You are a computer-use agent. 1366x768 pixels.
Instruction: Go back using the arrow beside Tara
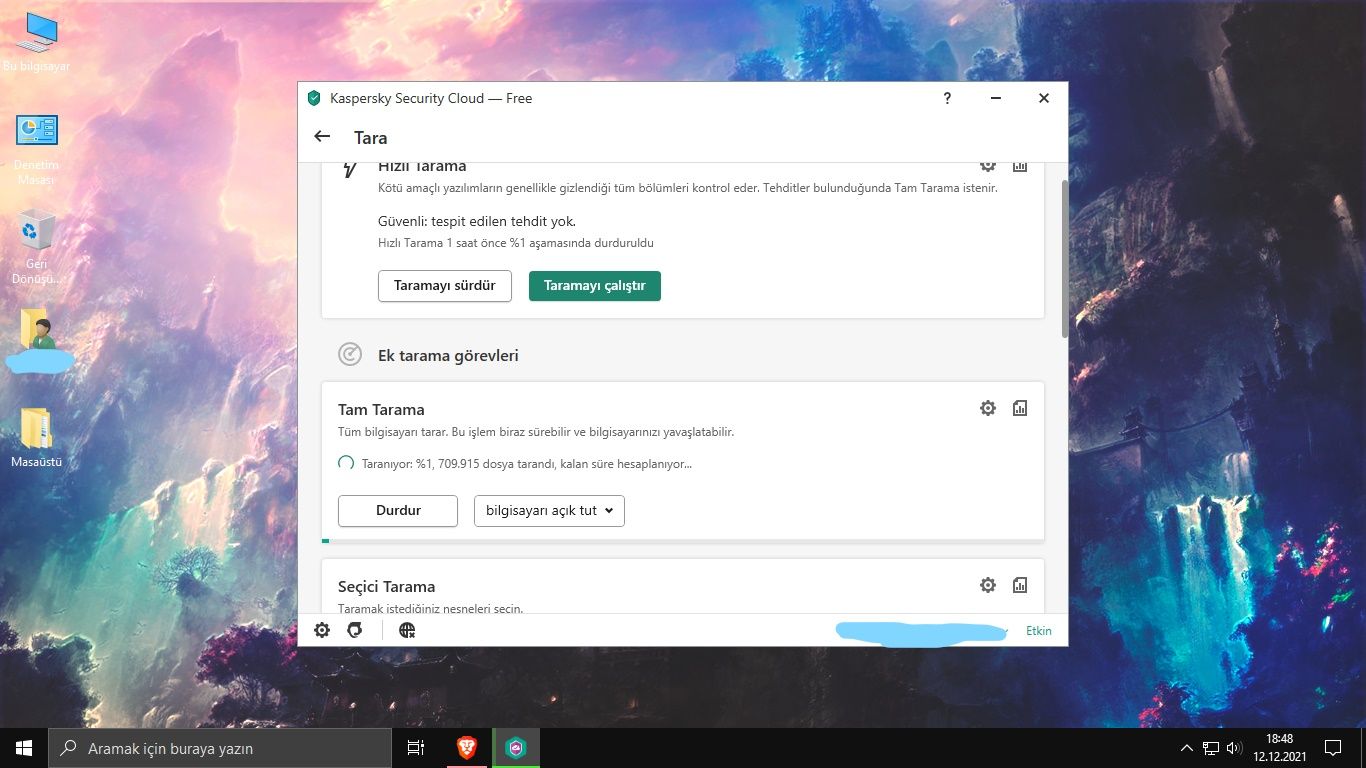[322, 137]
